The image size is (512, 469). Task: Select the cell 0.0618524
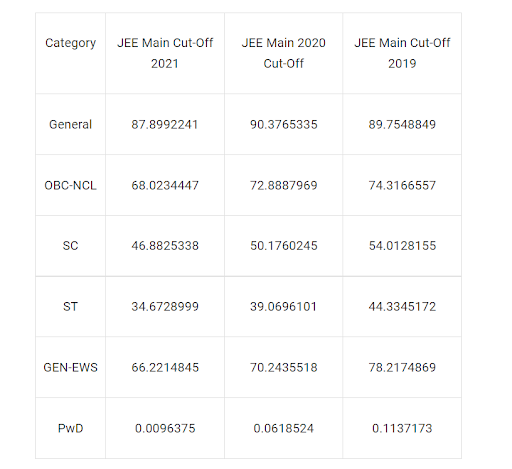tap(284, 428)
